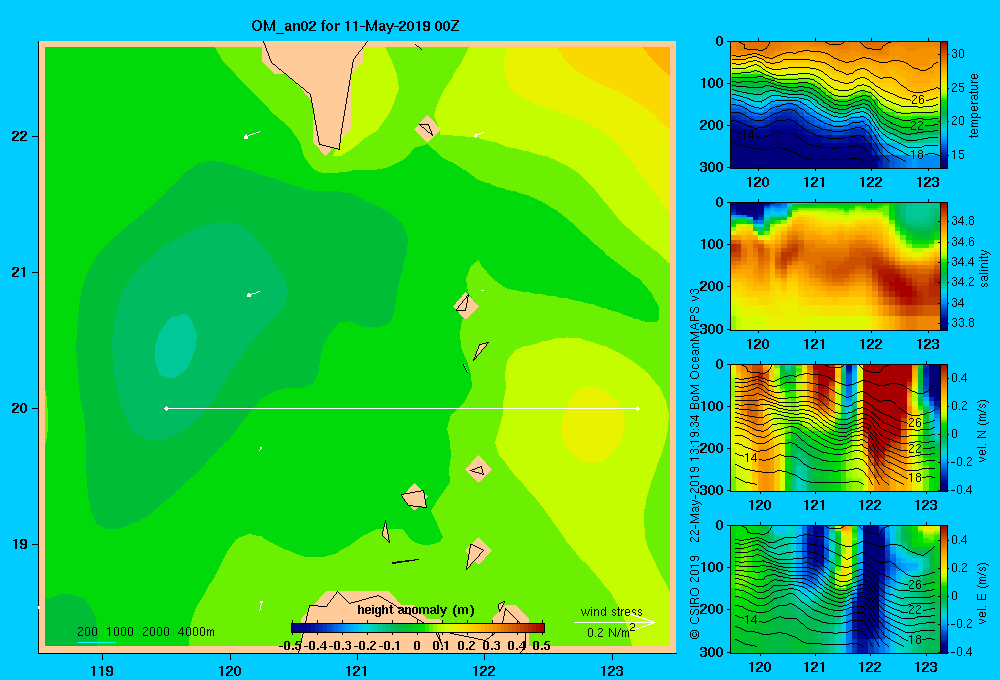Click the vel. E color bar

click(944, 589)
